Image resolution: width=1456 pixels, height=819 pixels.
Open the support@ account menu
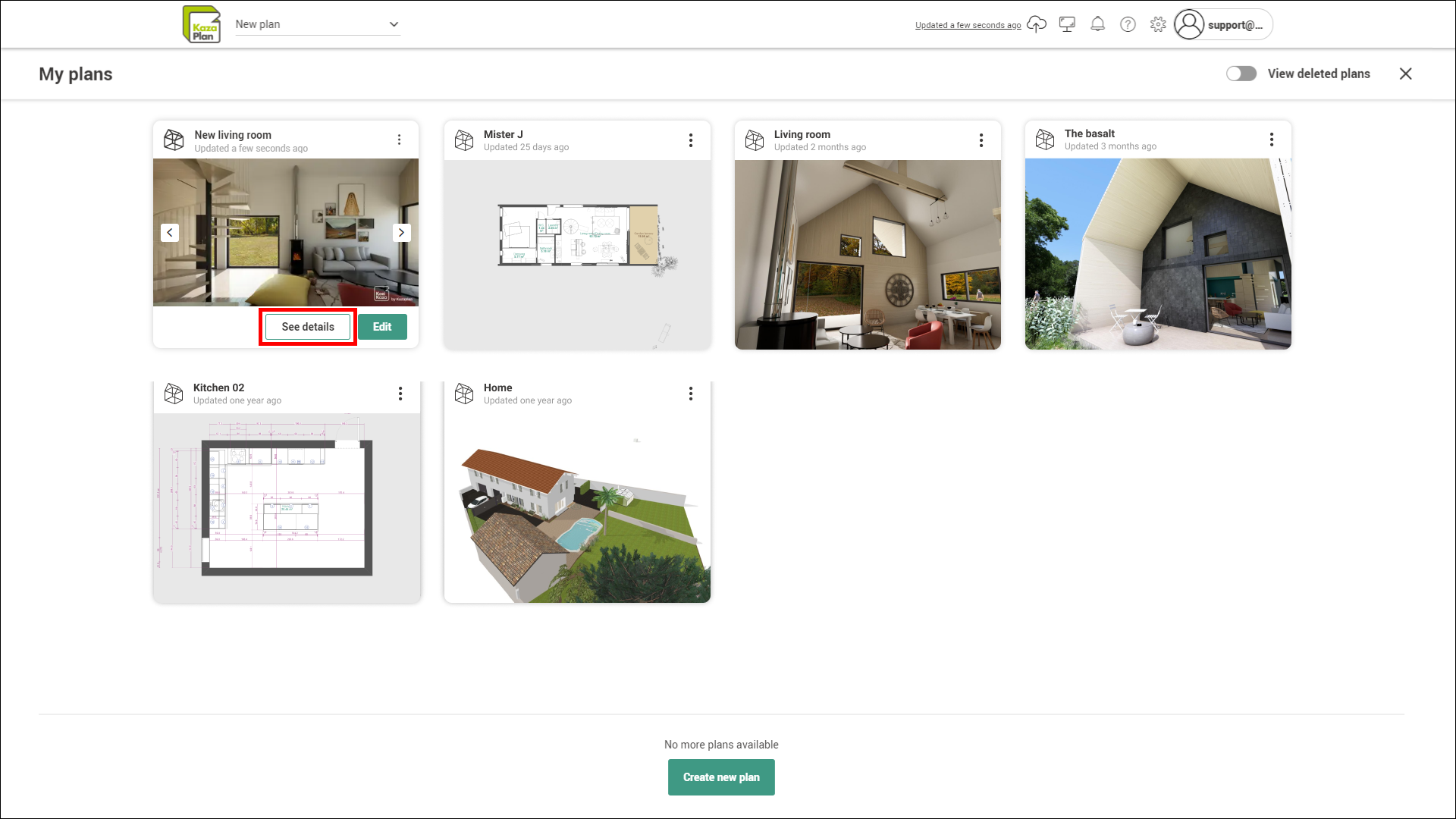click(1223, 24)
